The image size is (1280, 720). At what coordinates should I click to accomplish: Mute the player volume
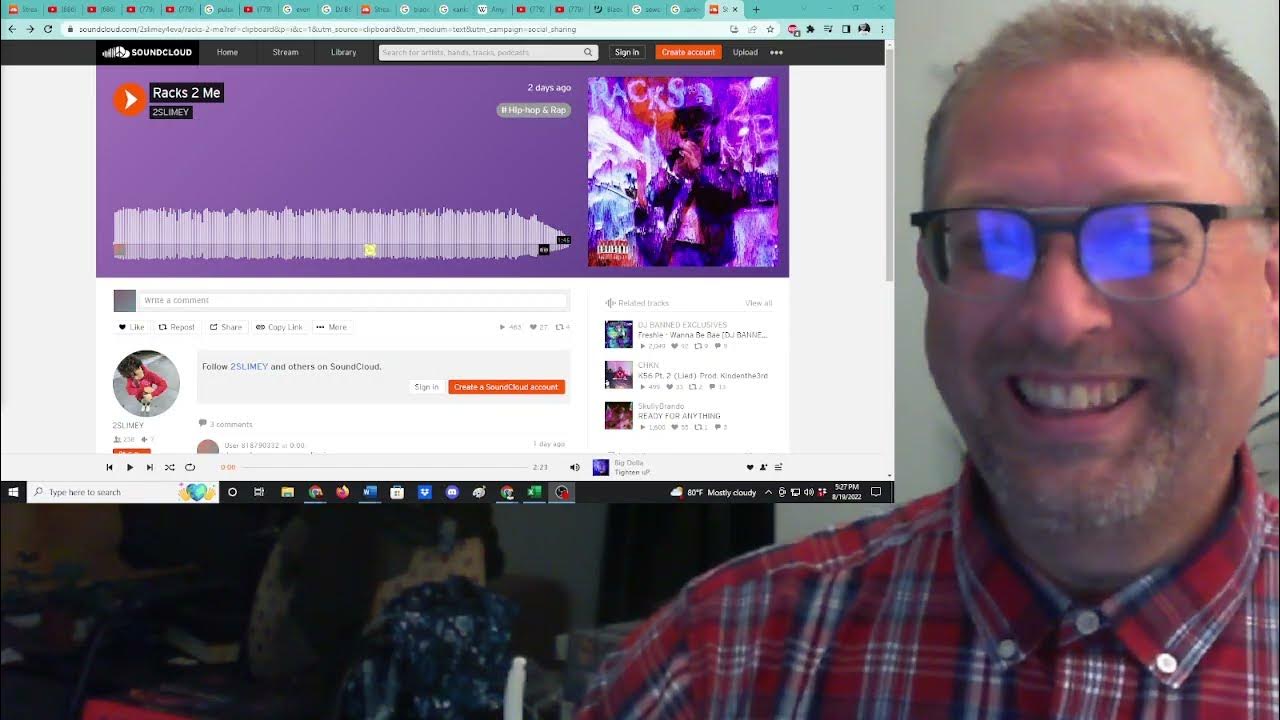(574, 467)
